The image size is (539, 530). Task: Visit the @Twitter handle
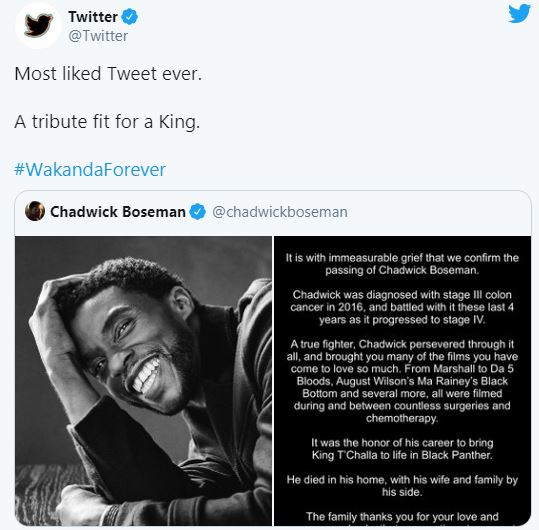tap(98, 36)
